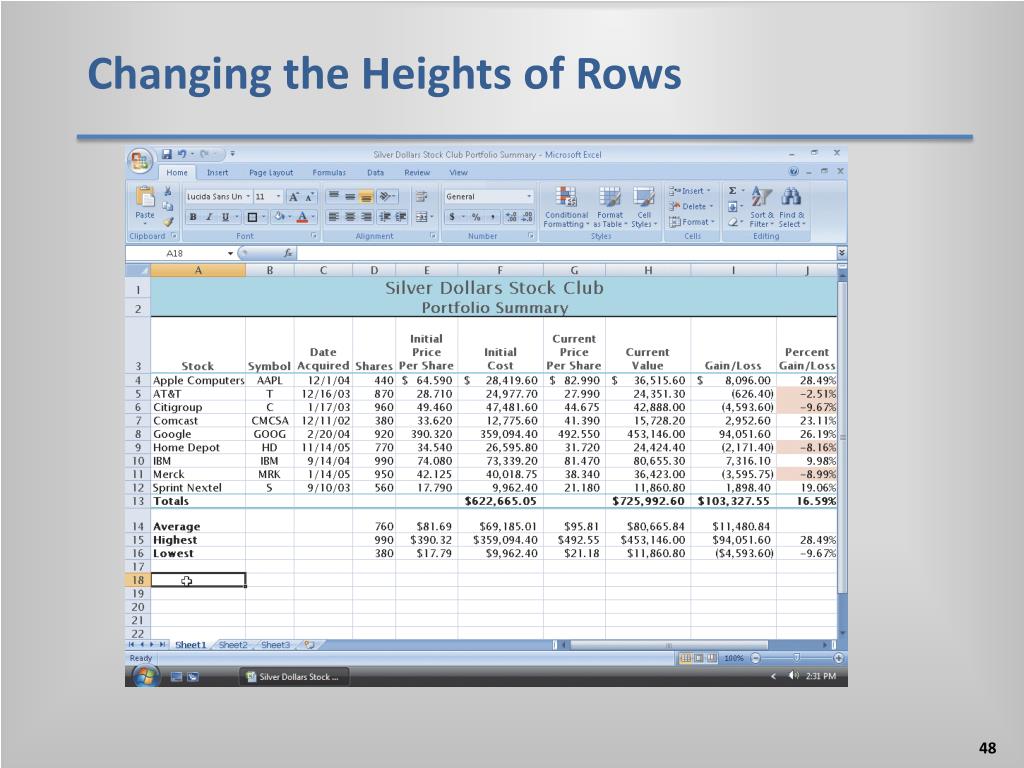The image size is (1024, 768).
Task: Open the Fill Color paint bucket
Action: [x=280, y=217]
